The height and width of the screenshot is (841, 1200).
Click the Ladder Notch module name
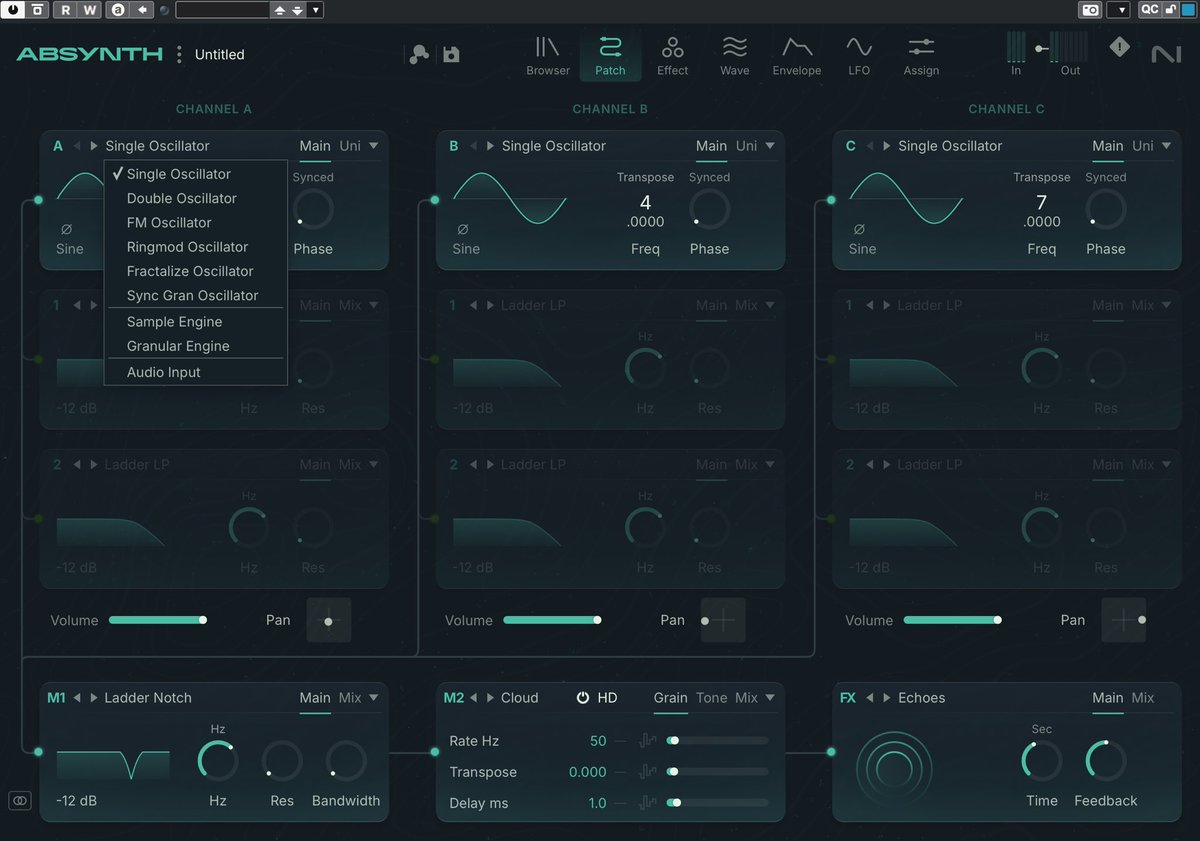tap(148, 698)
